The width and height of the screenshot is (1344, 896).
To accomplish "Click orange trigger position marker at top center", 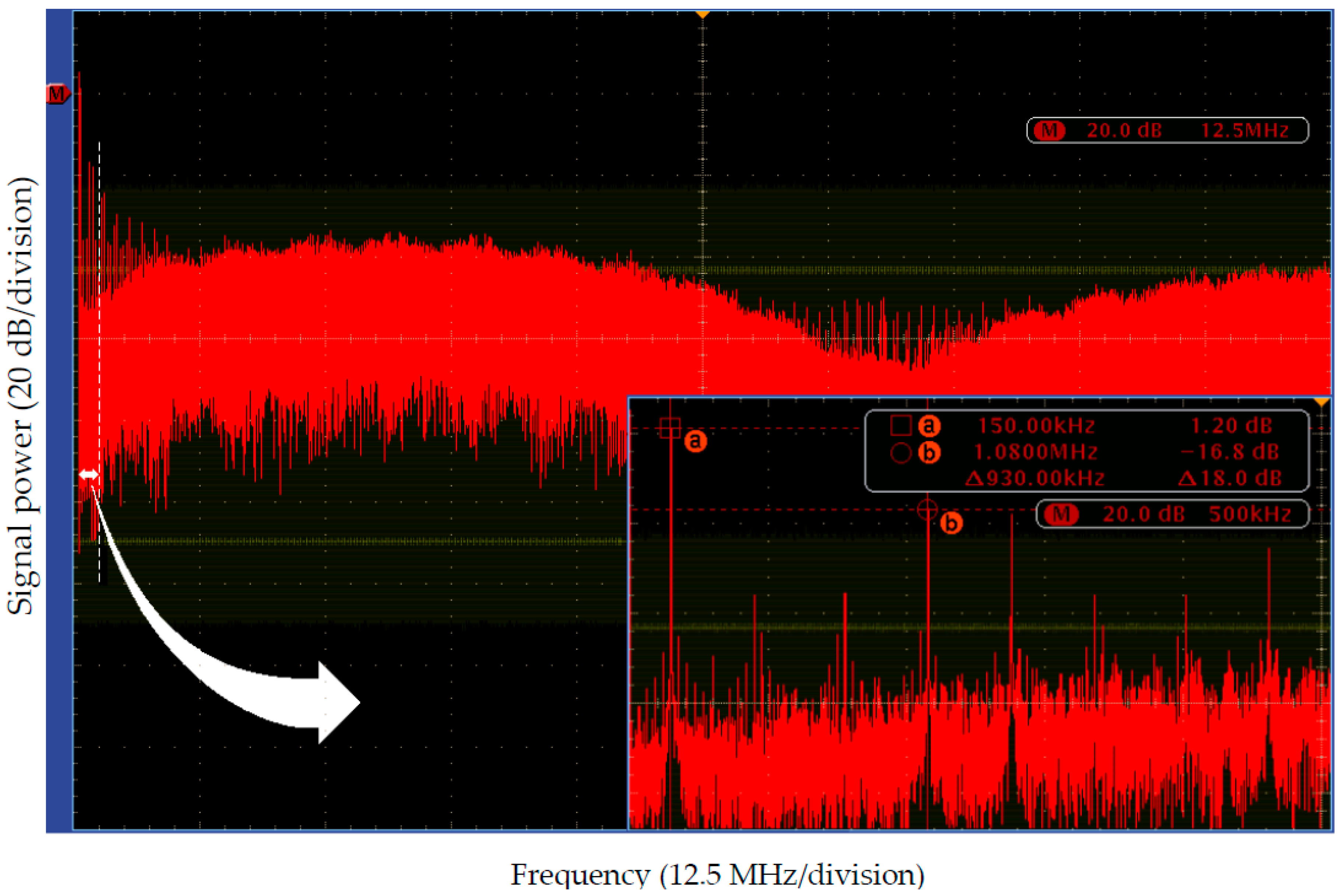I will click(x=703, y=14).
